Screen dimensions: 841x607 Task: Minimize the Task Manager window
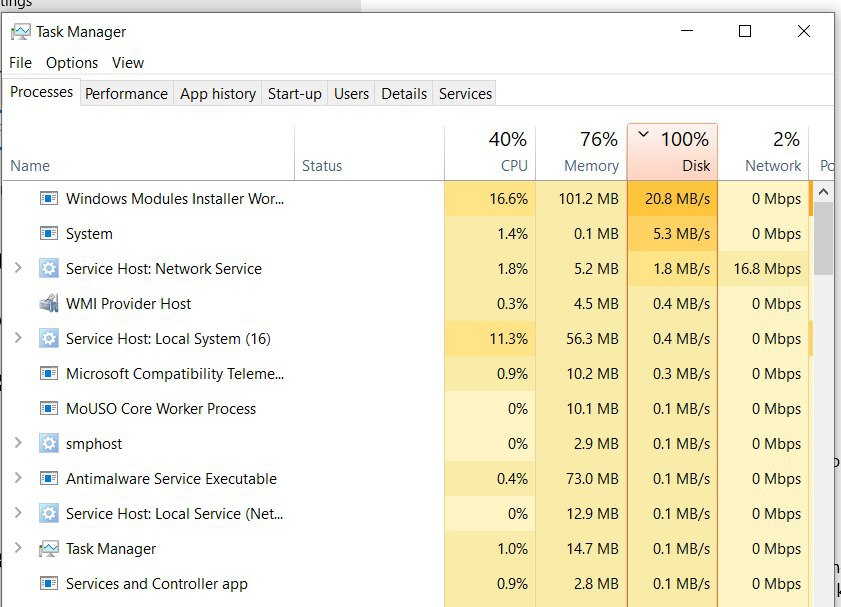point(687,31)
